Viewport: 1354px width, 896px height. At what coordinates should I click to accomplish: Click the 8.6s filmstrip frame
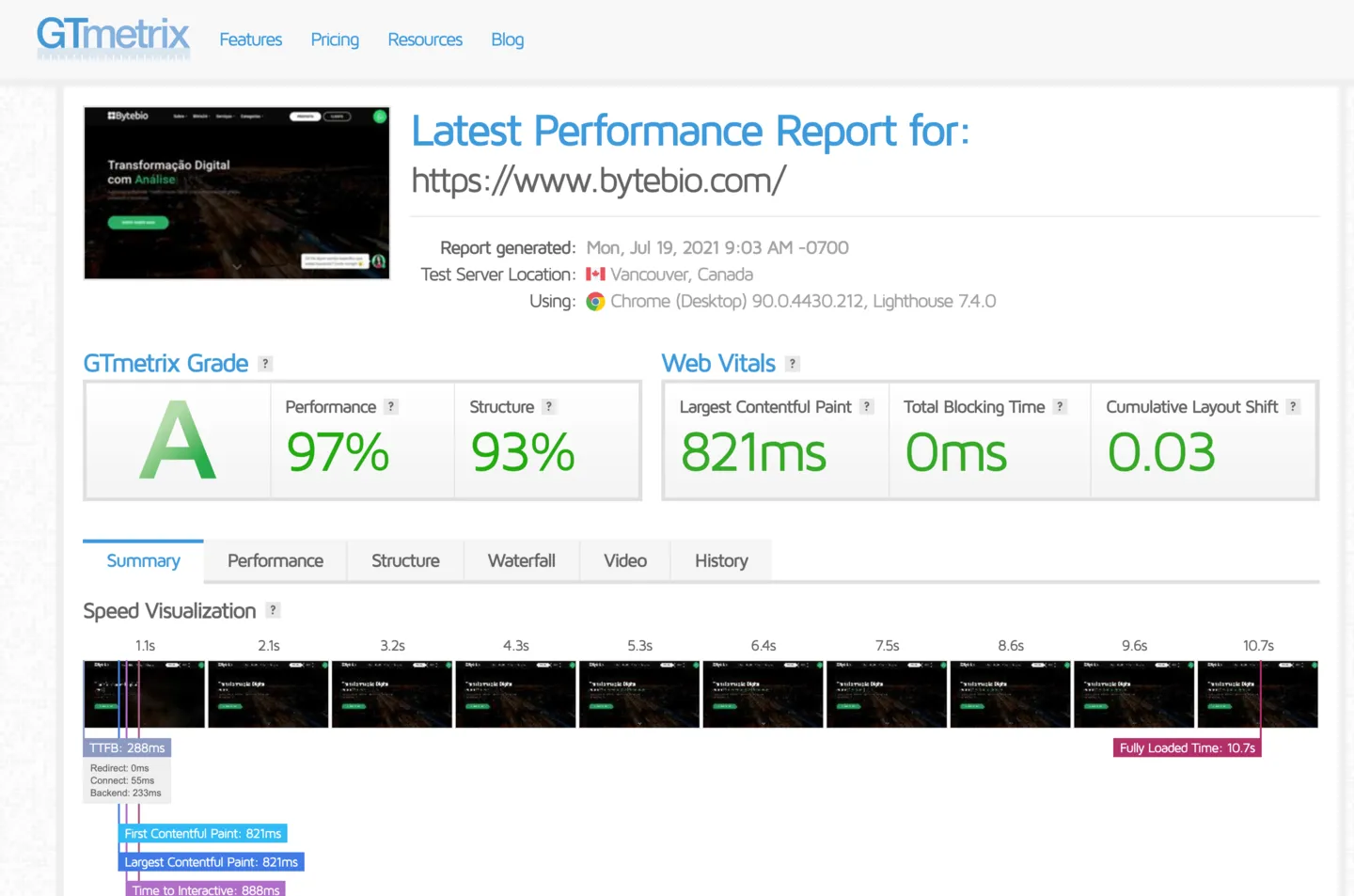pos(1010,694)
